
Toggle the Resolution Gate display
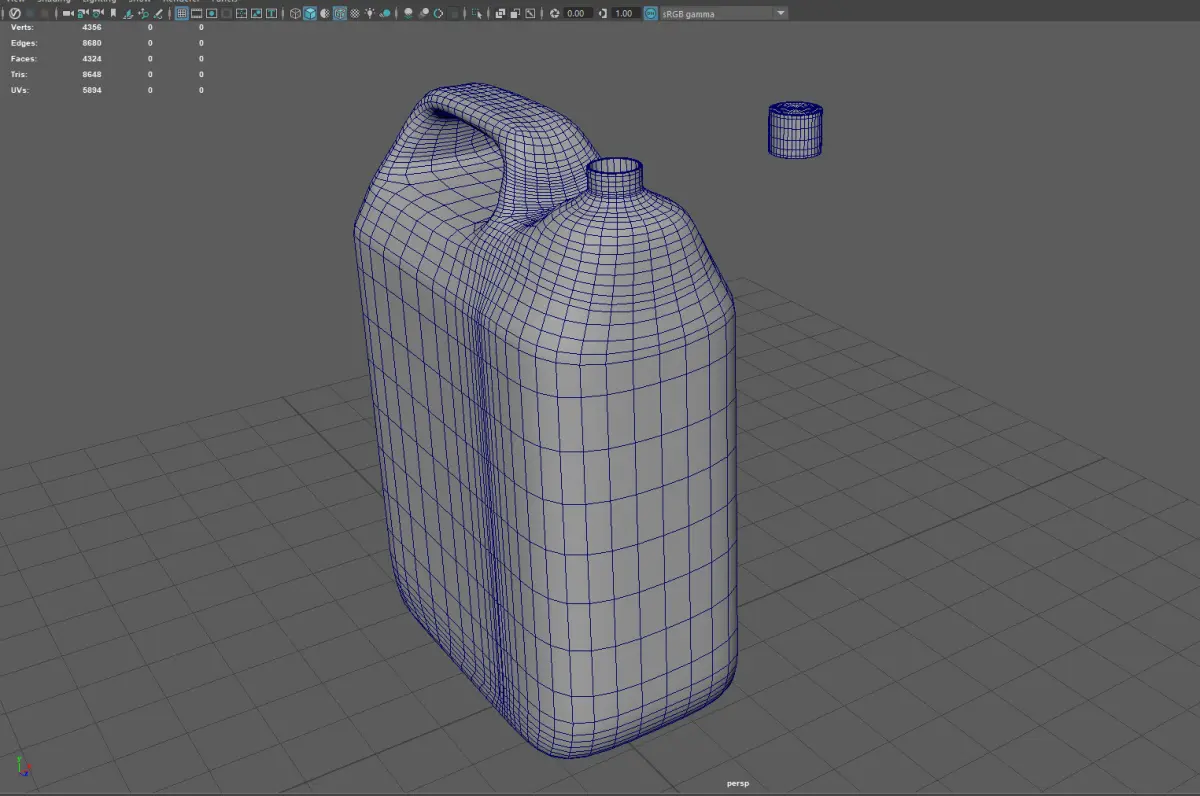click(211, 13)
